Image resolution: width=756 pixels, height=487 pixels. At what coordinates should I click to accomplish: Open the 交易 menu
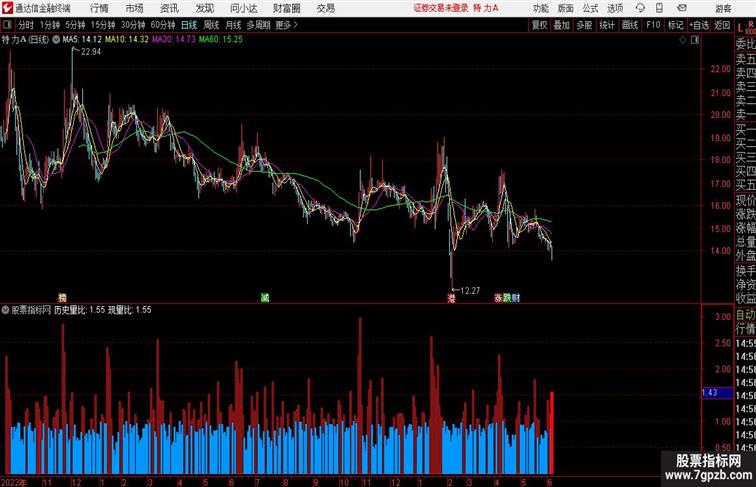click(325, 8)
